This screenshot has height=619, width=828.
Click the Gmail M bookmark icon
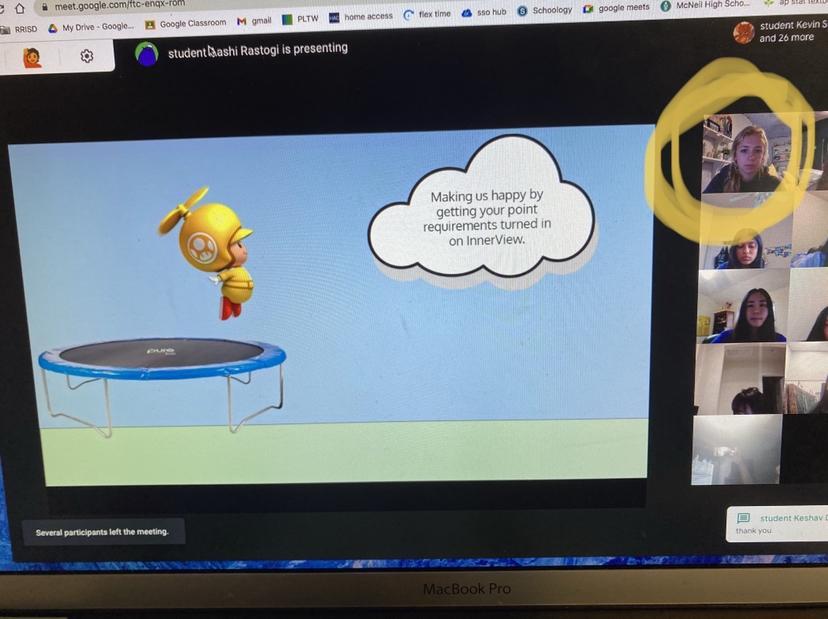(241, 22)
